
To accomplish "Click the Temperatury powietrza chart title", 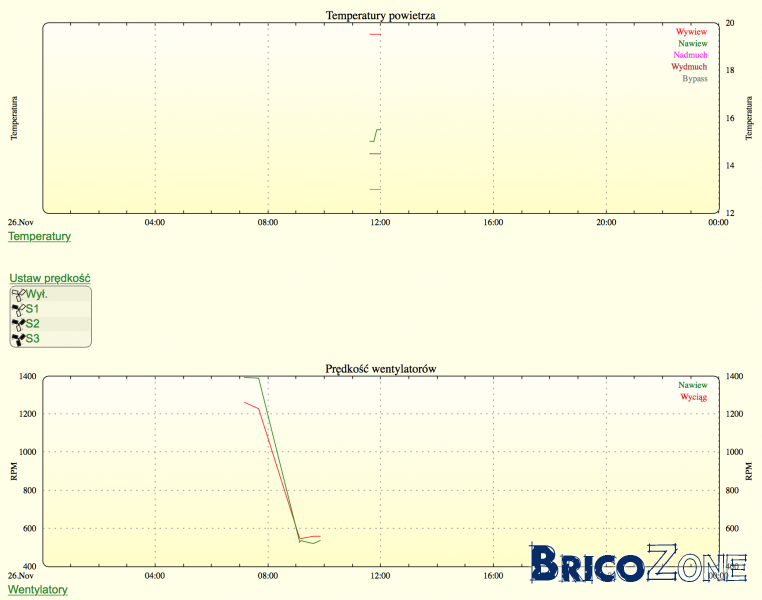I will 381,16.
